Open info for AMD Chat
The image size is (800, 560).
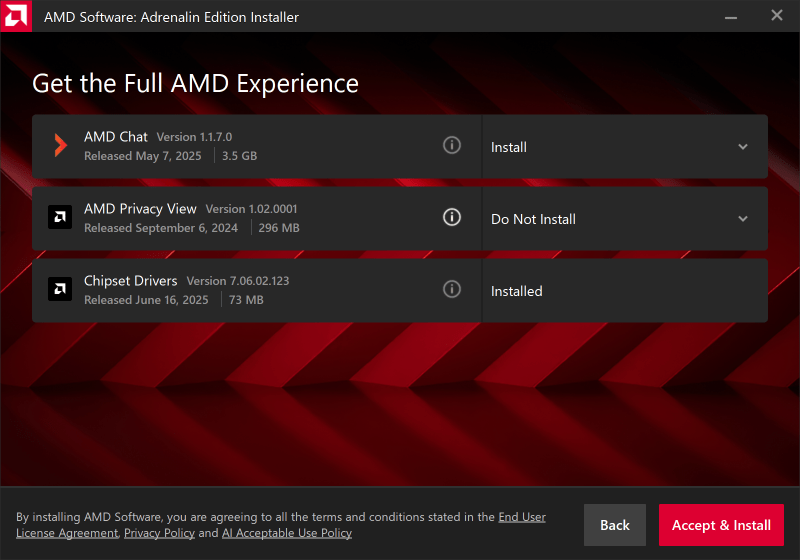(452, 145)
